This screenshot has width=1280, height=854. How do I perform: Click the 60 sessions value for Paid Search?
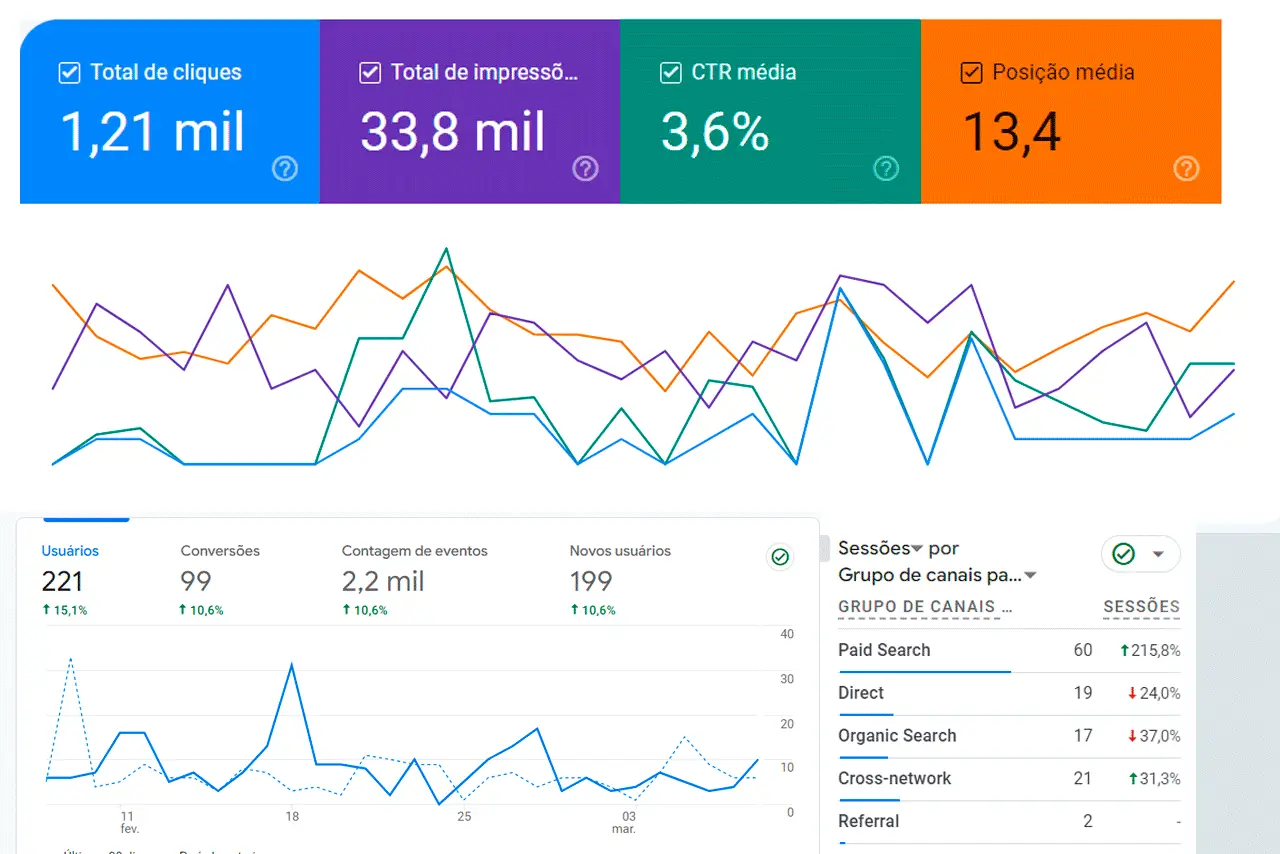[x=1083, y=651]
